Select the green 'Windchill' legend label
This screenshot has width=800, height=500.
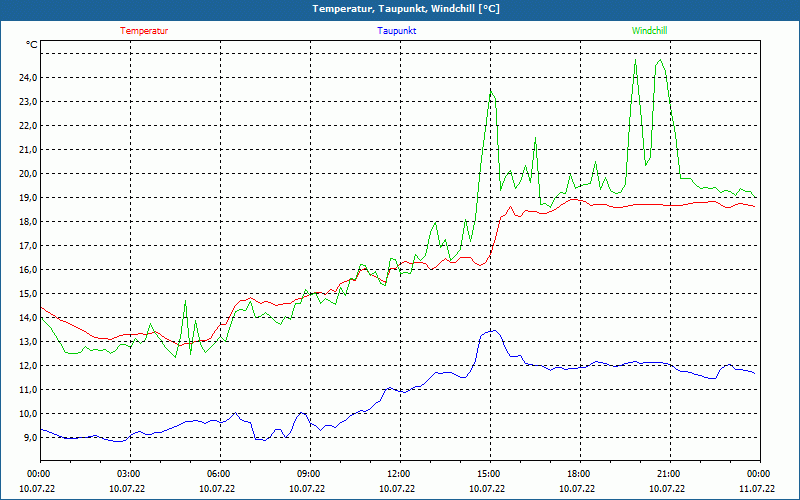coord(649,31)
